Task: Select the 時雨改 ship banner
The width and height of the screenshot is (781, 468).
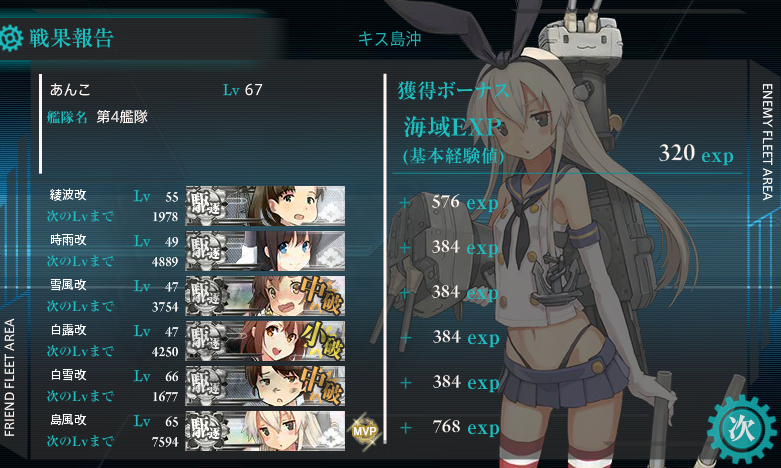Action: tap(265, 250)
